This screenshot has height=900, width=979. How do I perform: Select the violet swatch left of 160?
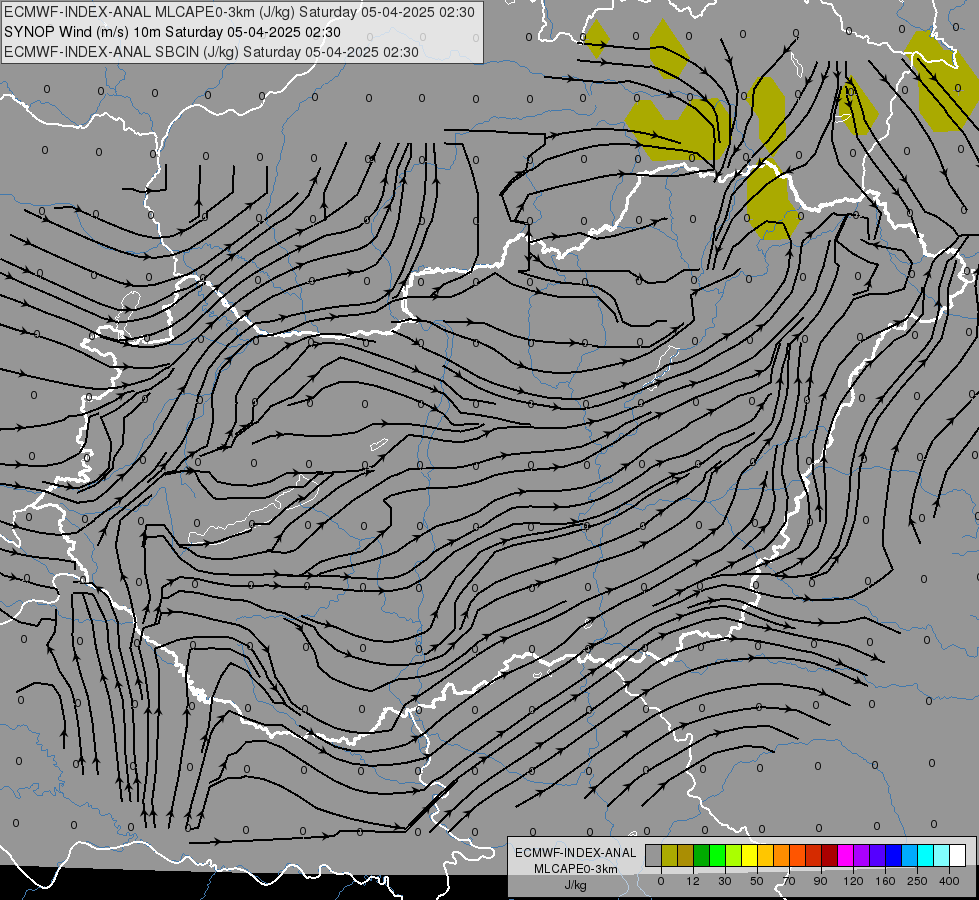point(878,855)
